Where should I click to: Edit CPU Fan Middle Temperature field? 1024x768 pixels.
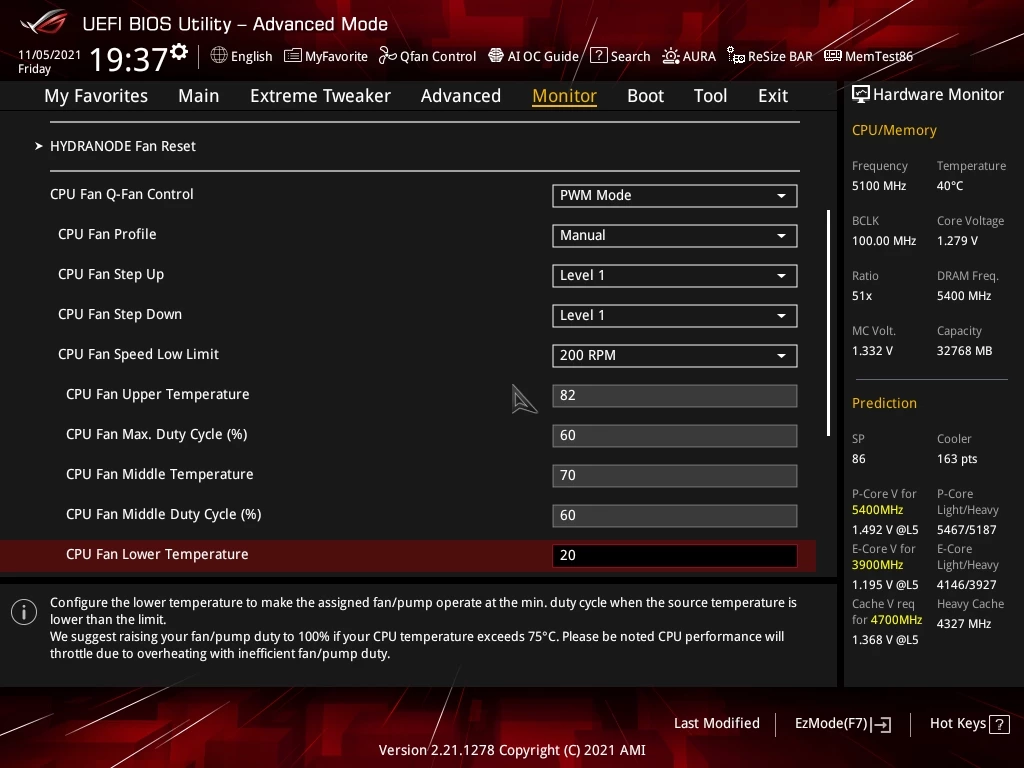click(675, 475)
